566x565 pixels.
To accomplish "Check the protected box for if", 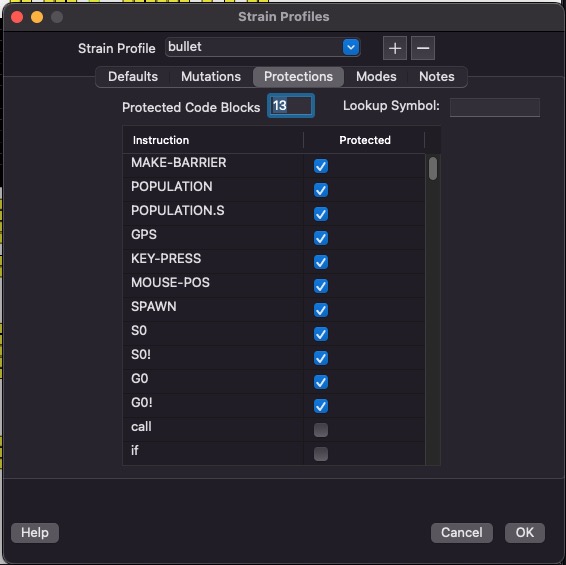I will [x=321, y=454].
